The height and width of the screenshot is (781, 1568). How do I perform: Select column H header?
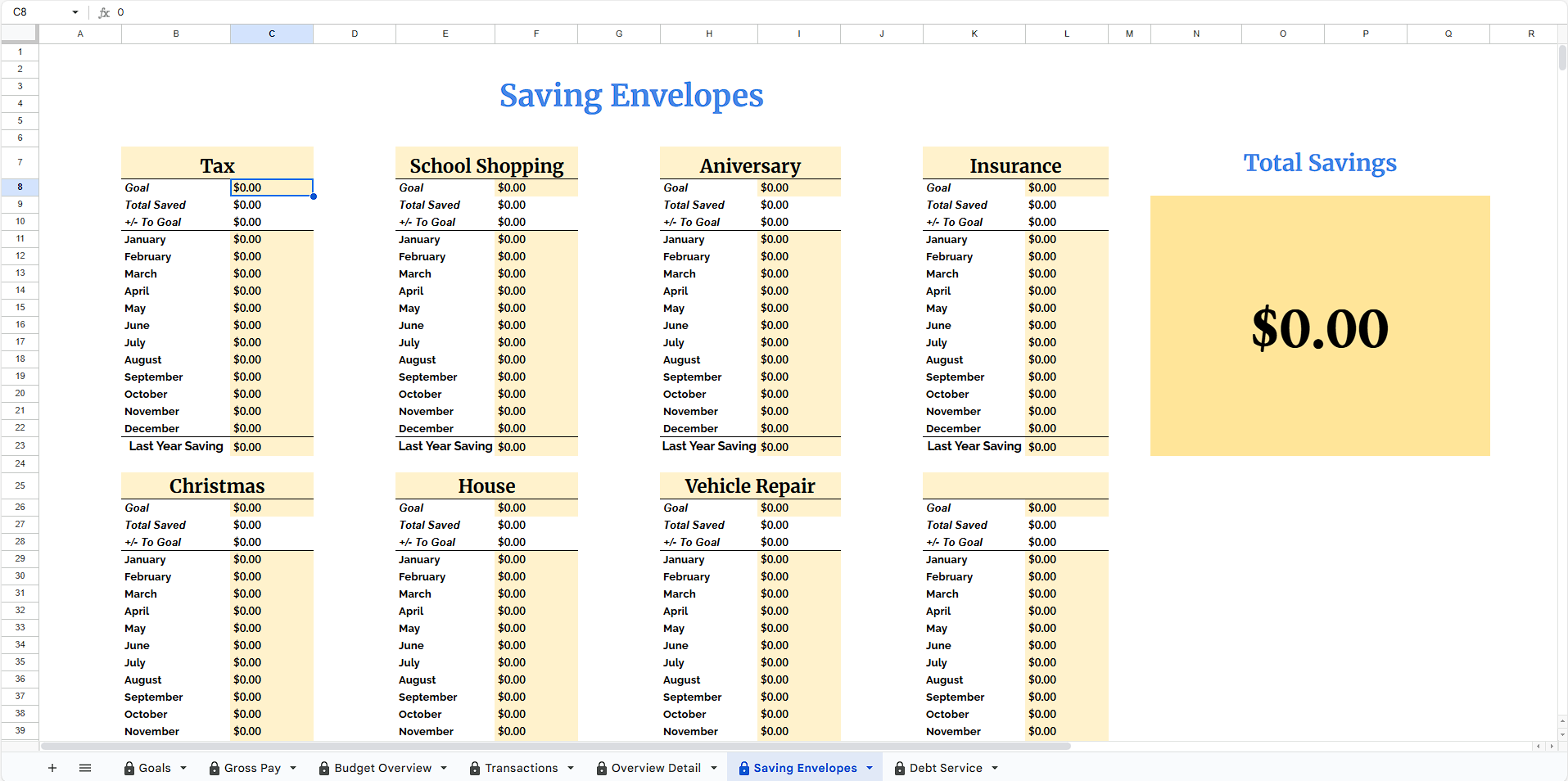point(708,34)
